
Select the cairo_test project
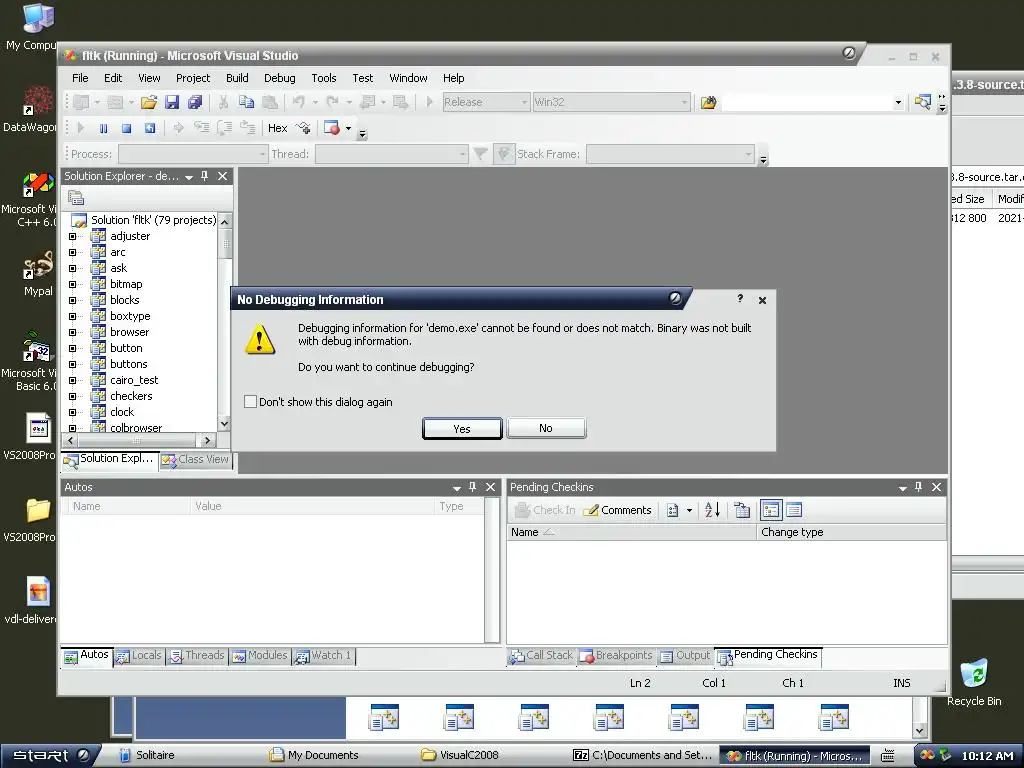pyautogui.click(x=134, y=380)
